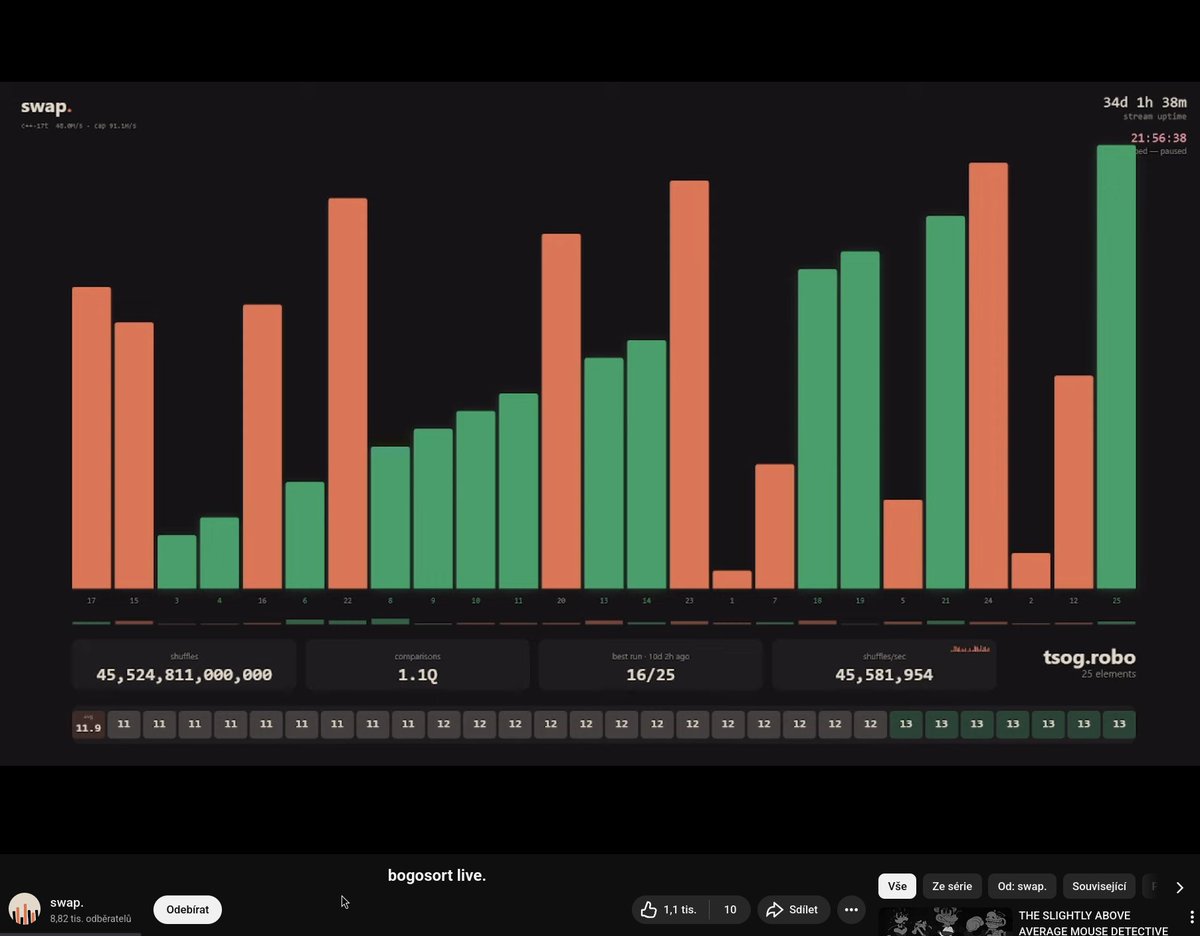
Task: Click the shuffles count 45,524,811,000,000
Action: click(184, 675)
